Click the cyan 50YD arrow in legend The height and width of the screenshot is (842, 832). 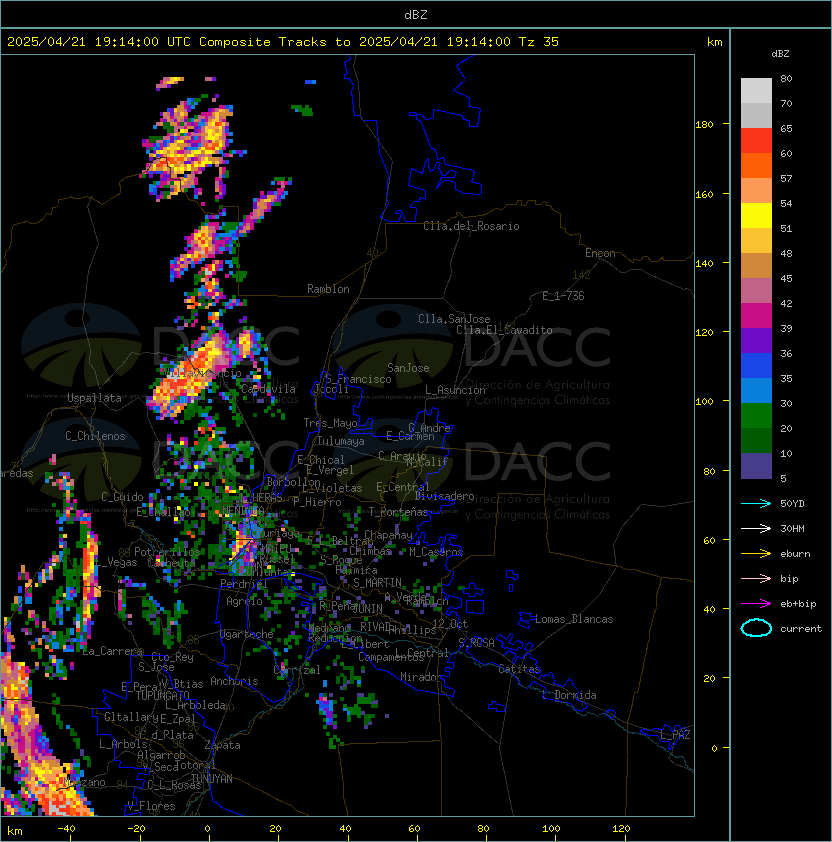coord(756,504)
